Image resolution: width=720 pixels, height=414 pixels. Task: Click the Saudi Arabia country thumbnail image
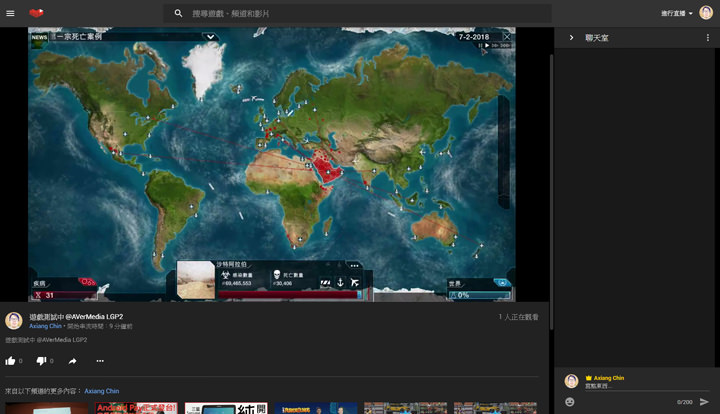tap(196, 280)
